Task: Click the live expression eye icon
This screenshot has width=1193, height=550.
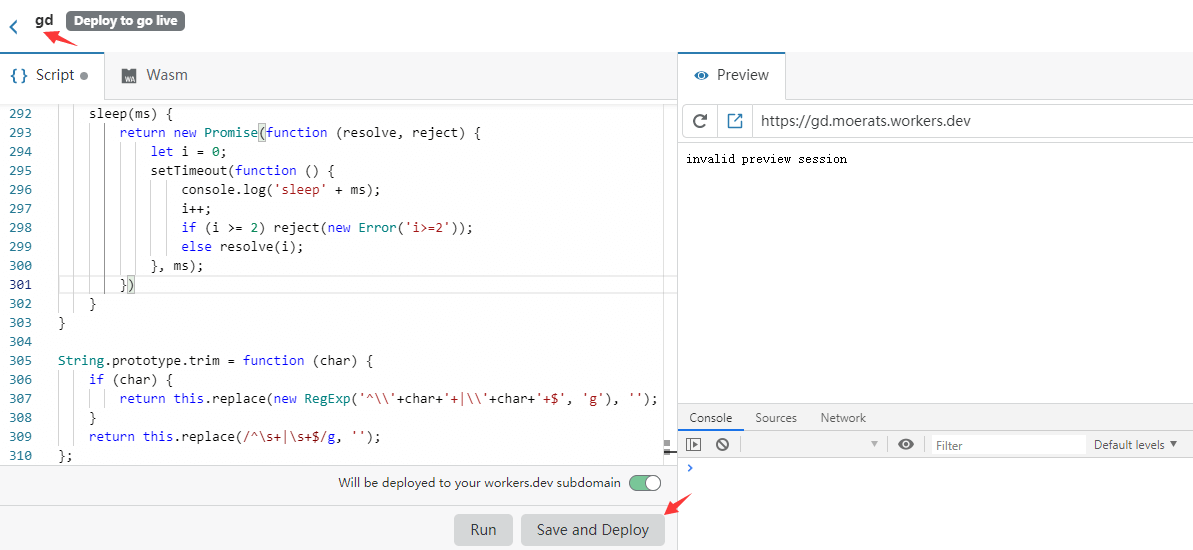Action: [x=906, y=444]
